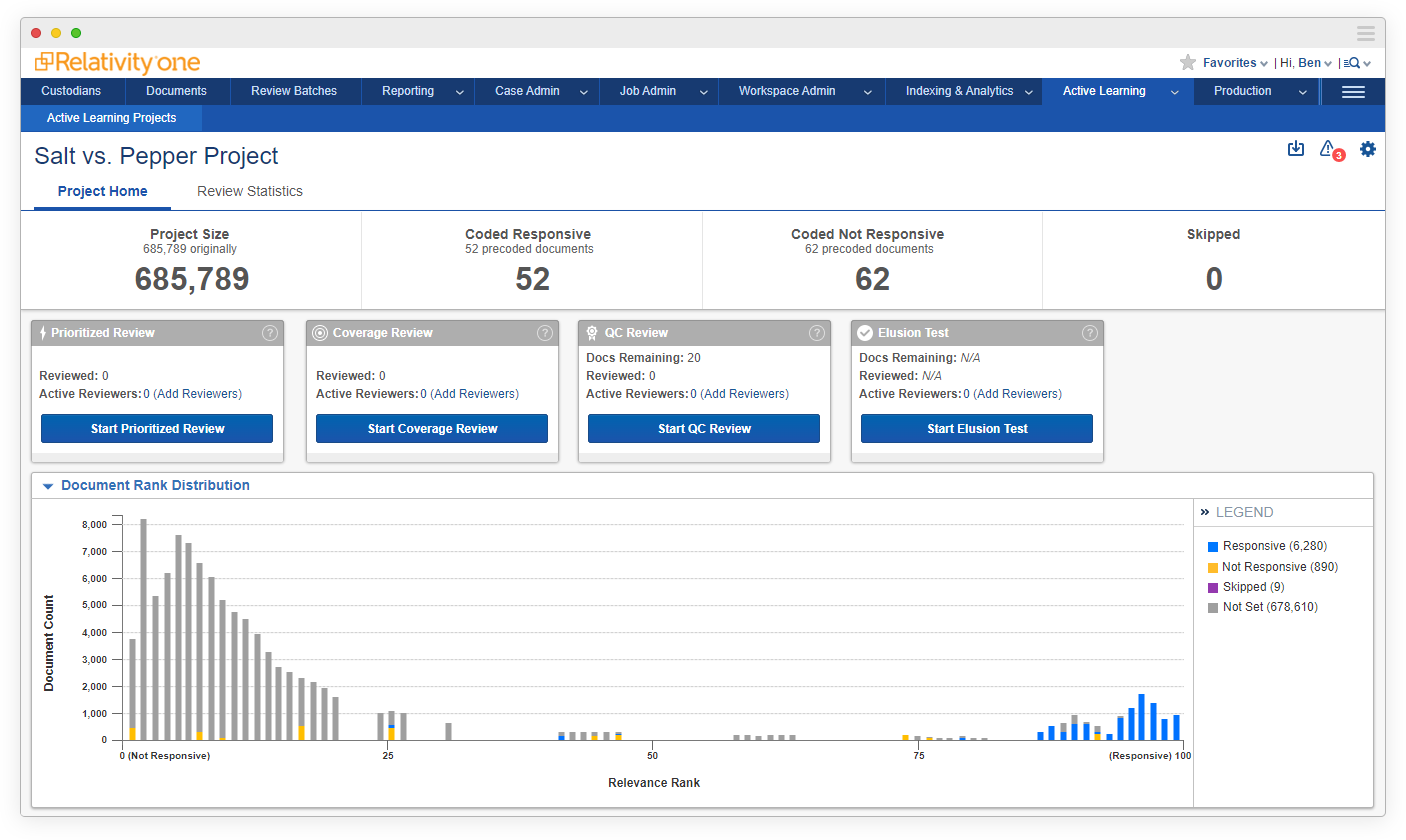Screen dimensions: 1406x840
Task: Open project settings gear icon
Action: (x=1367, y=149)
